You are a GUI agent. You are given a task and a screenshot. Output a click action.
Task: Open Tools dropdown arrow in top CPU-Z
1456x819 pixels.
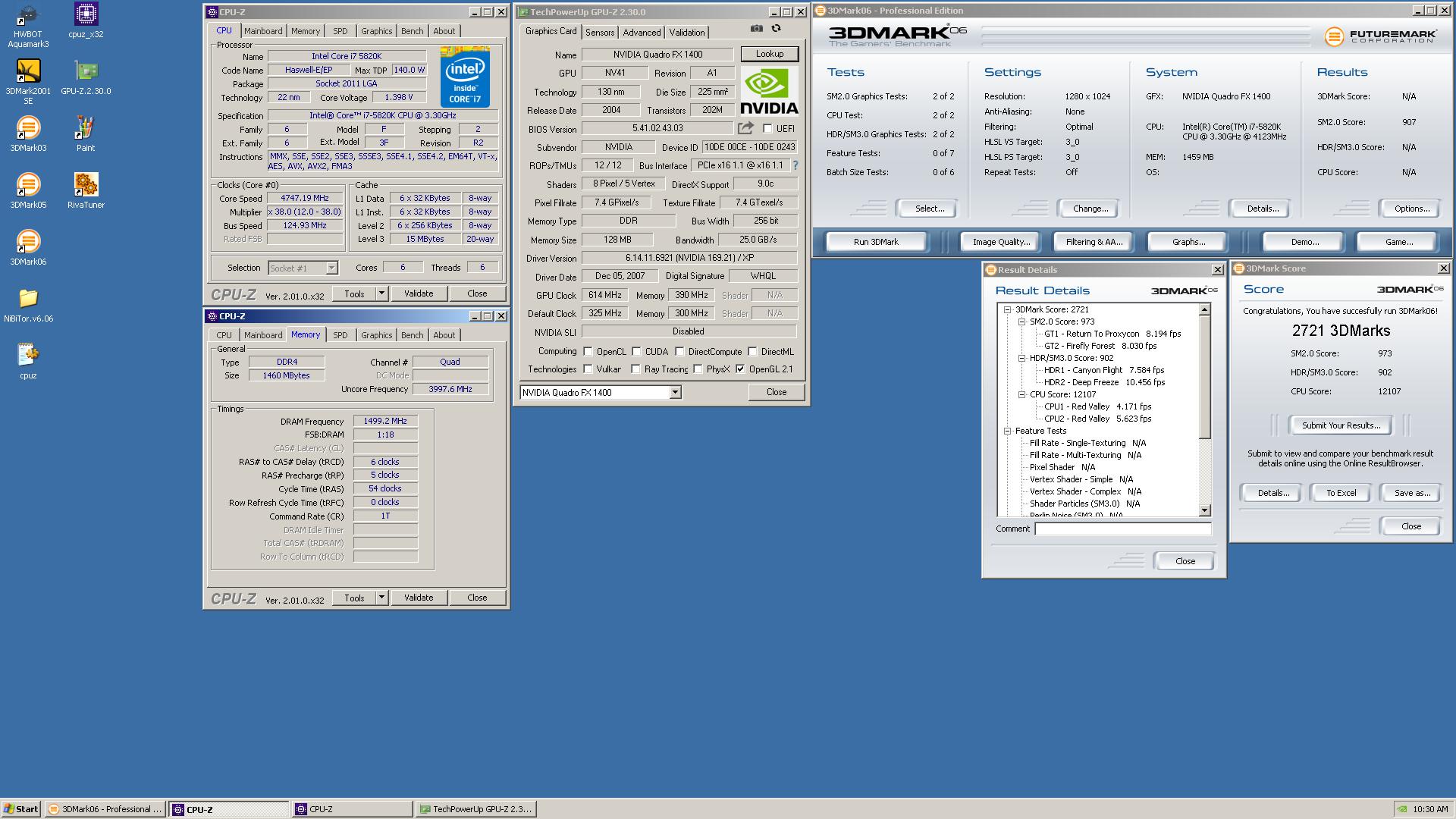(381, 293)
